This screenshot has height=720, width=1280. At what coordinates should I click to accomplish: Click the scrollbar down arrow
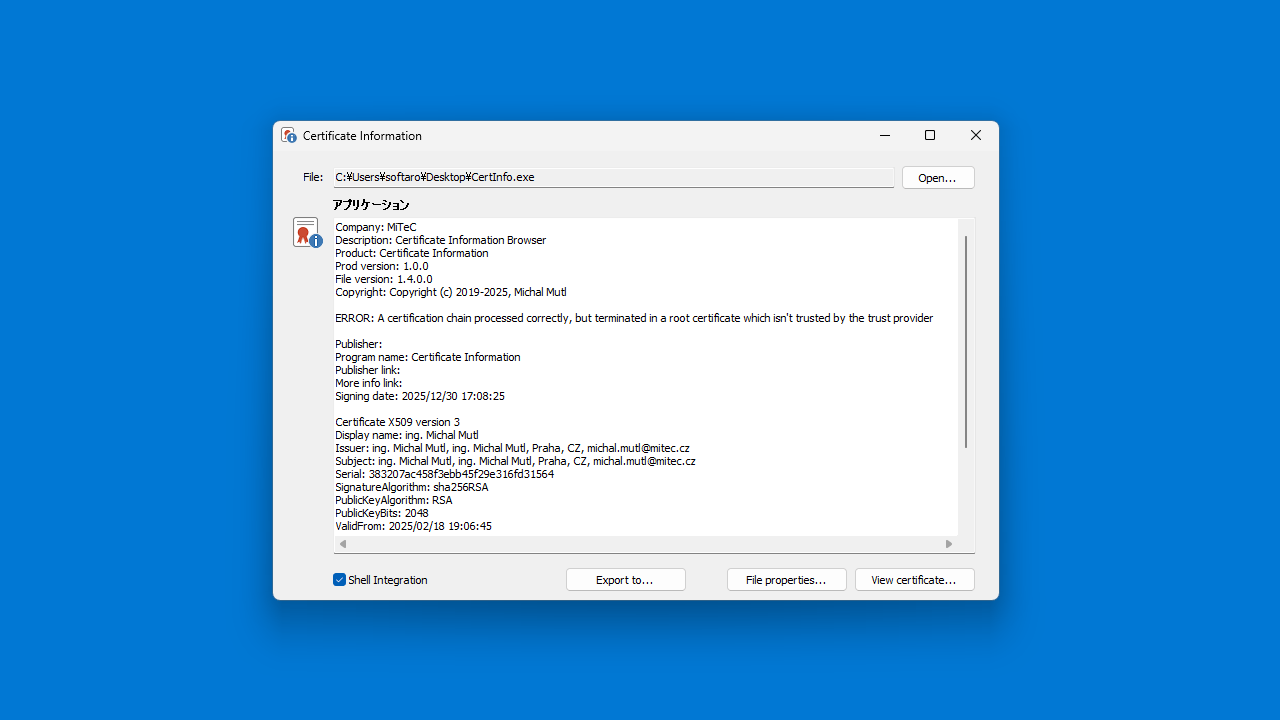click(x=965, y=528)
